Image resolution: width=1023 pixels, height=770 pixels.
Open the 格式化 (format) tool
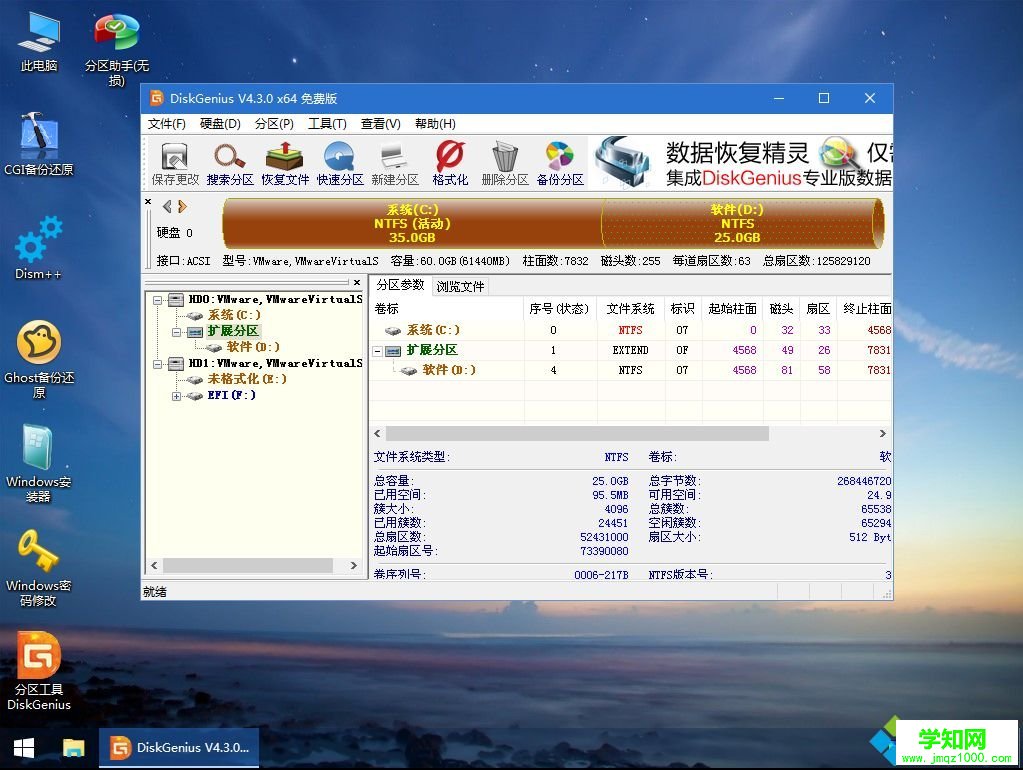point(448,162)
